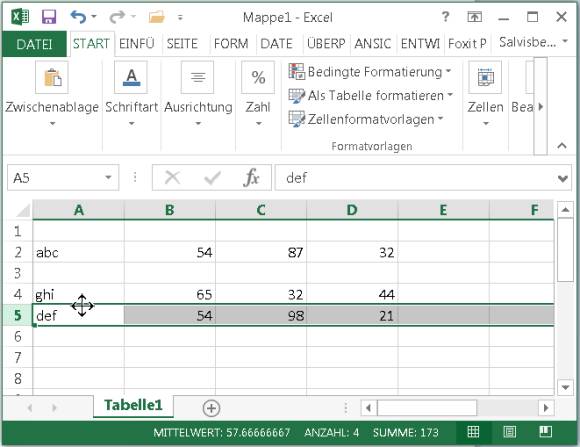The height and width of the screenshot is (447, 580).
Task: Collapse the ribbon with the chevron
Action: coord(562,145)
